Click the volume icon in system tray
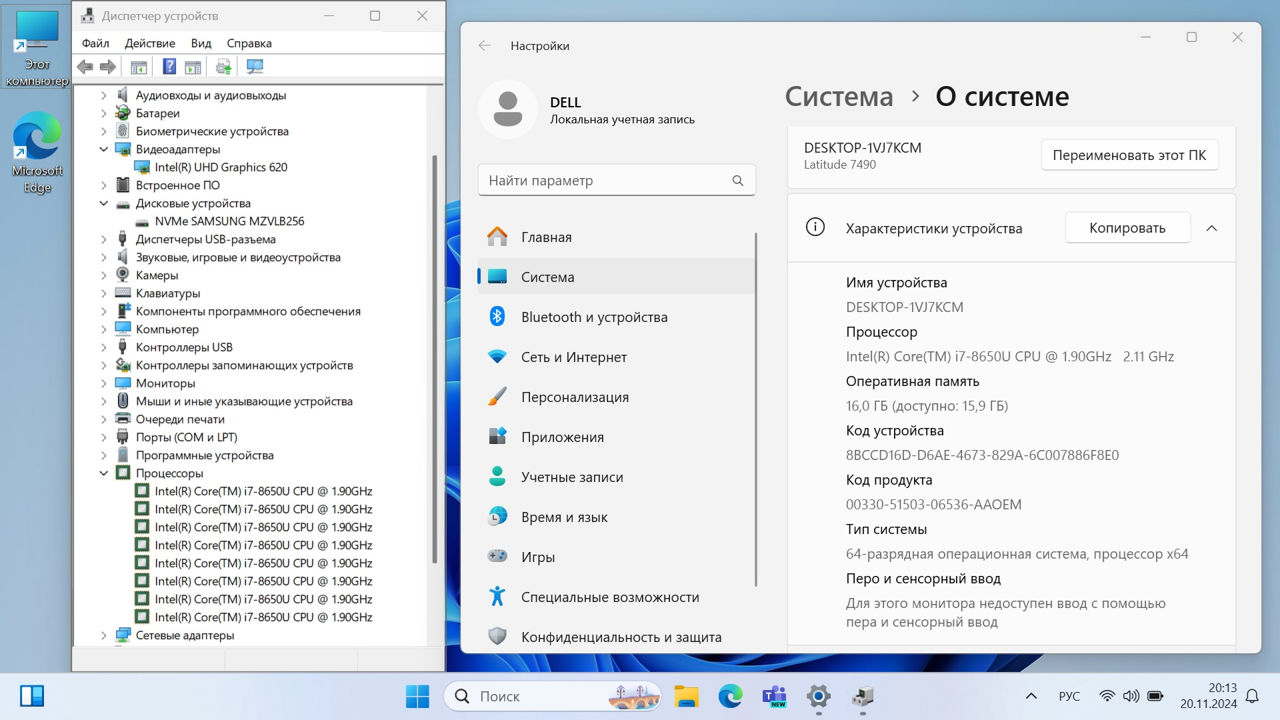Image resolution: width=1280 pixels, height=720 pixels. tap(1131, 696)
